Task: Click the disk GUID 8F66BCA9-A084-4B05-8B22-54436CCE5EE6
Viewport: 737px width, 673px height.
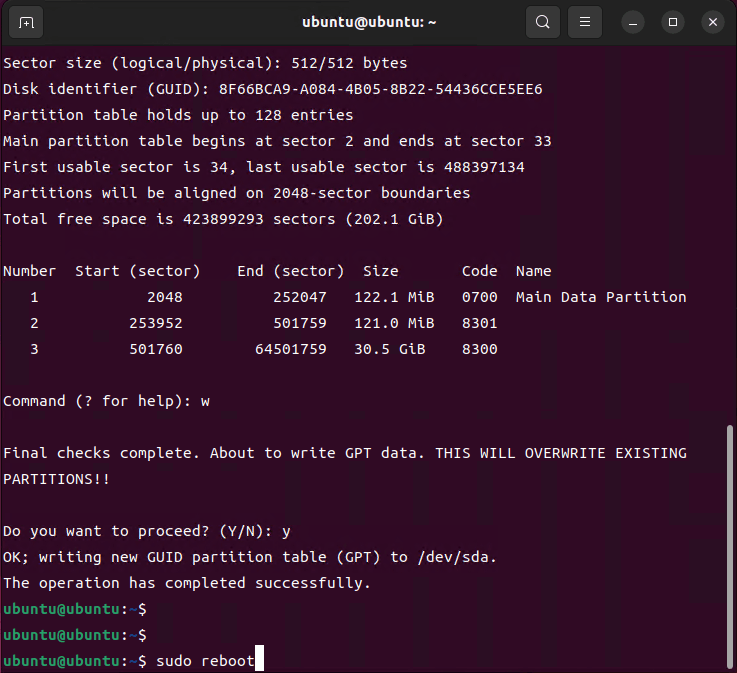Action: coord(380,89)
